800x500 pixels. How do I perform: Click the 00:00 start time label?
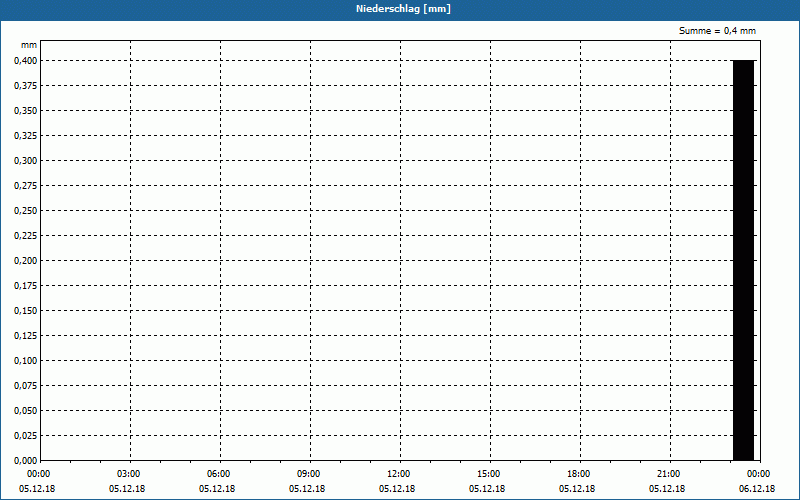pyautogui.click(x=38, y=474)
